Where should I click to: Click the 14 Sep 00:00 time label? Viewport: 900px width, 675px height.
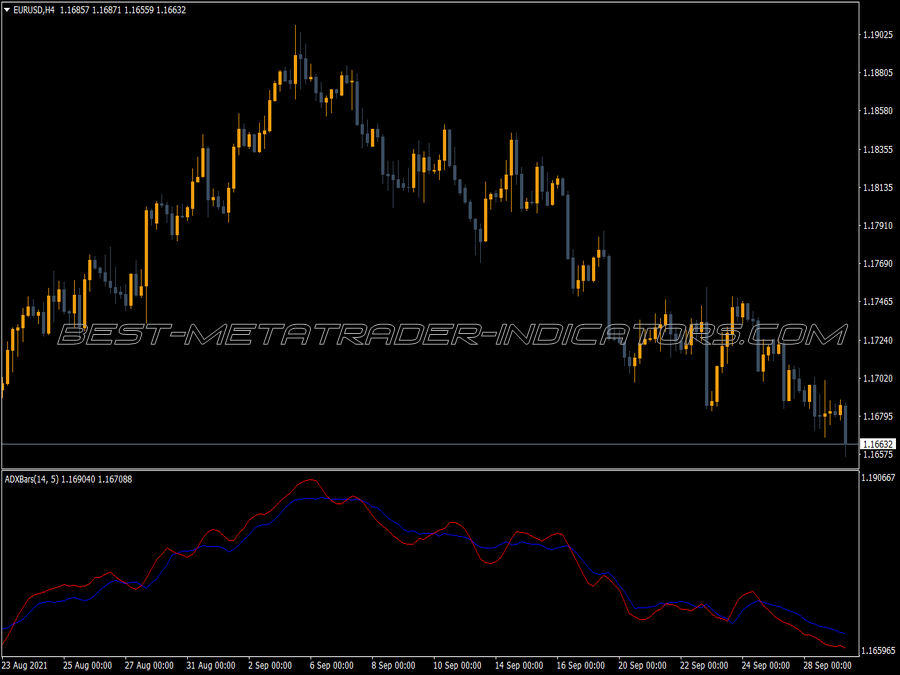click(x=519, y=666)
